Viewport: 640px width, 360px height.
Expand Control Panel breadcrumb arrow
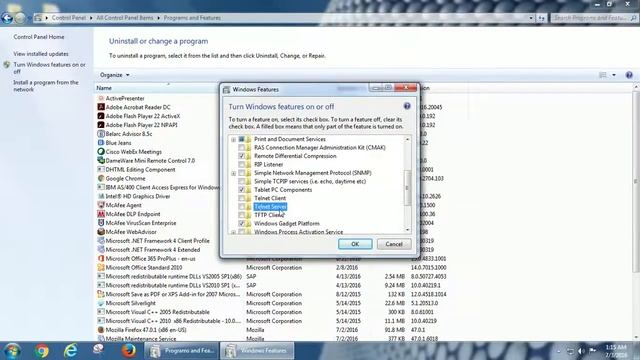coord(91,18)
